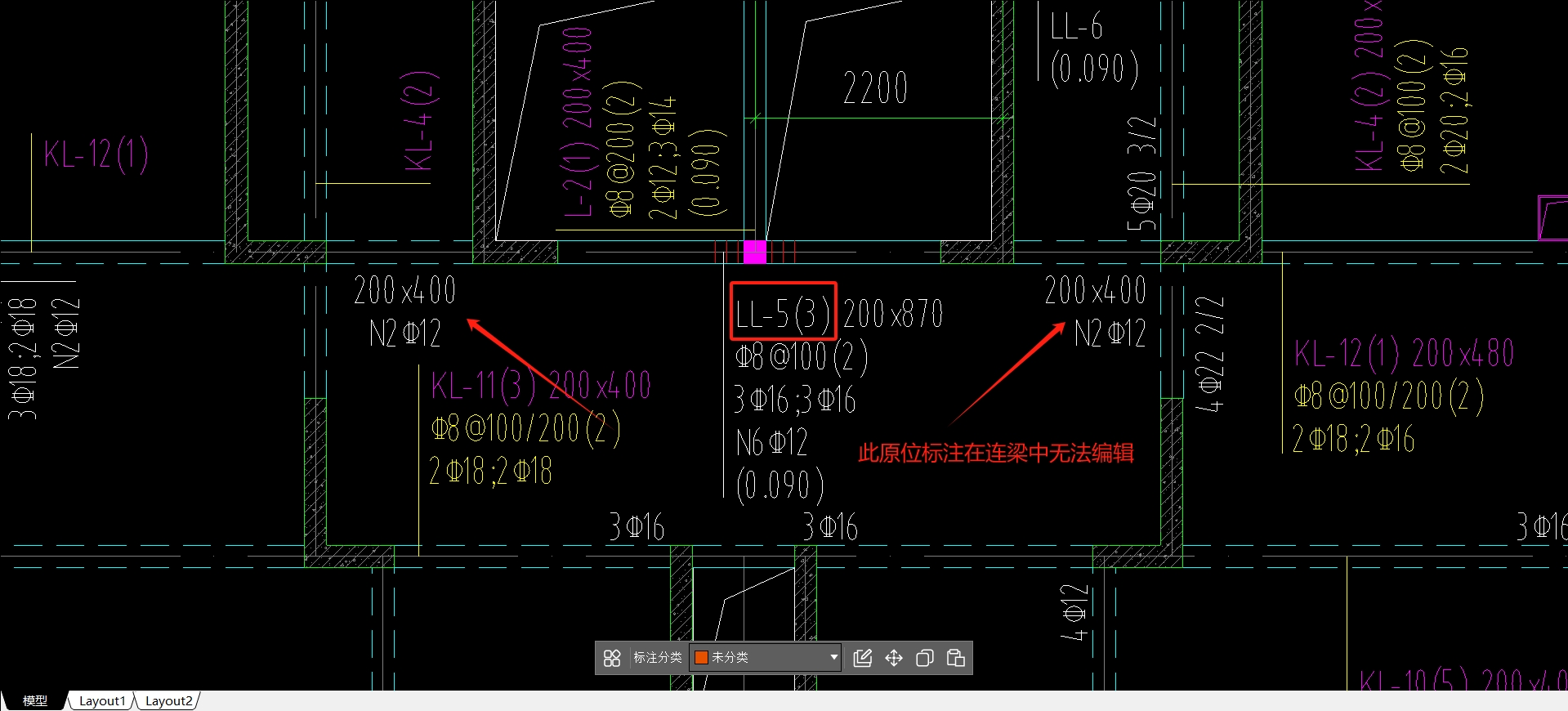Viewport: 1568px width, 711px height.
Task: Select the magenta grip square on the beam
Action: point(755,252)
